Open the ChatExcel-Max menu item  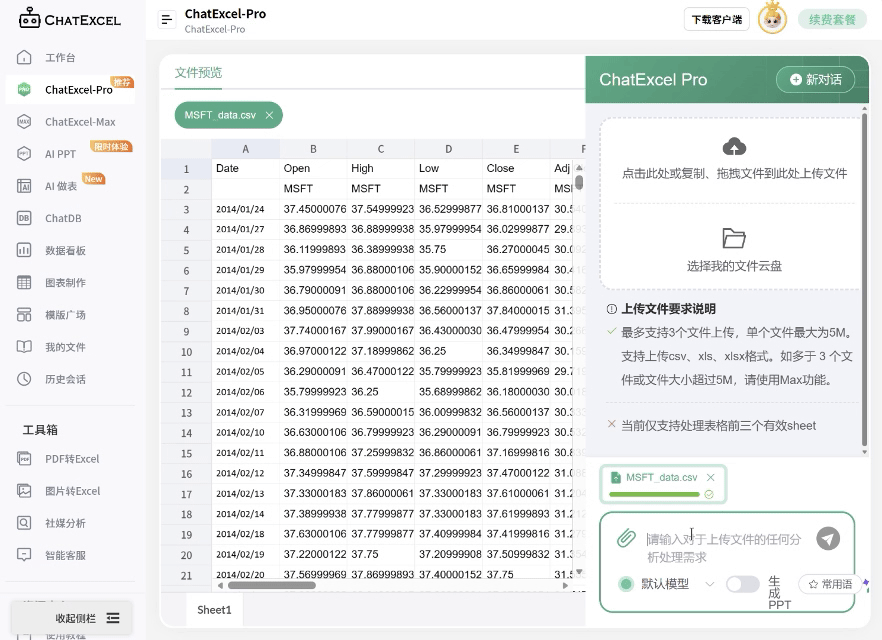click(70, 121)
